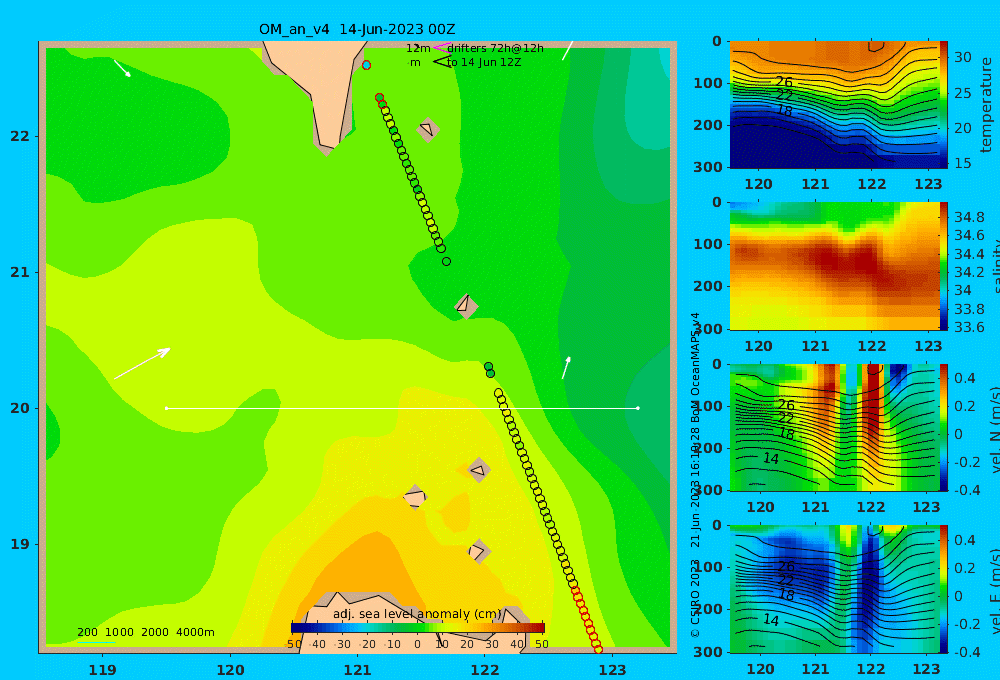
Task: Select the diamond marker near 122E 18.9N
Action: coord(478,551)
